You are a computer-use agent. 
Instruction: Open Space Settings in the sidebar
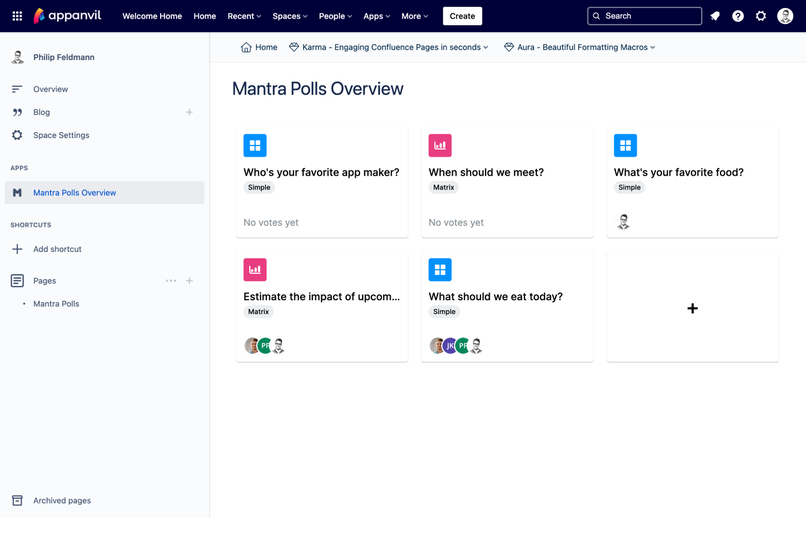click(x=61, y=135)
